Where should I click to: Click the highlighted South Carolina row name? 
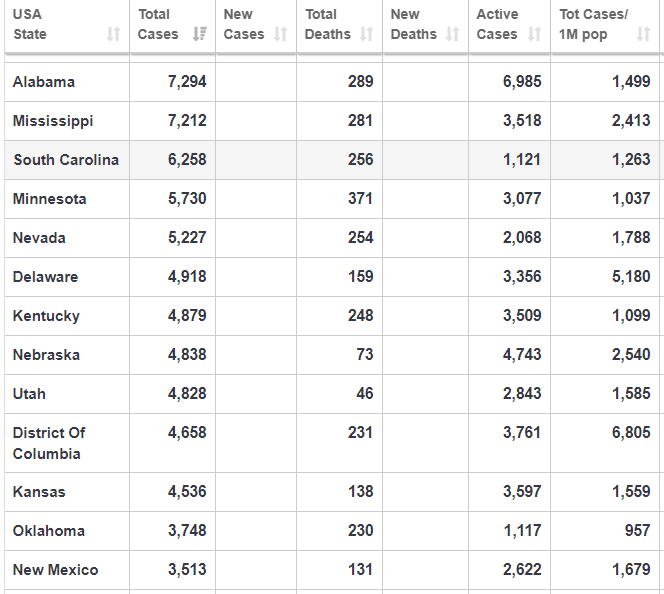[66, 160]
